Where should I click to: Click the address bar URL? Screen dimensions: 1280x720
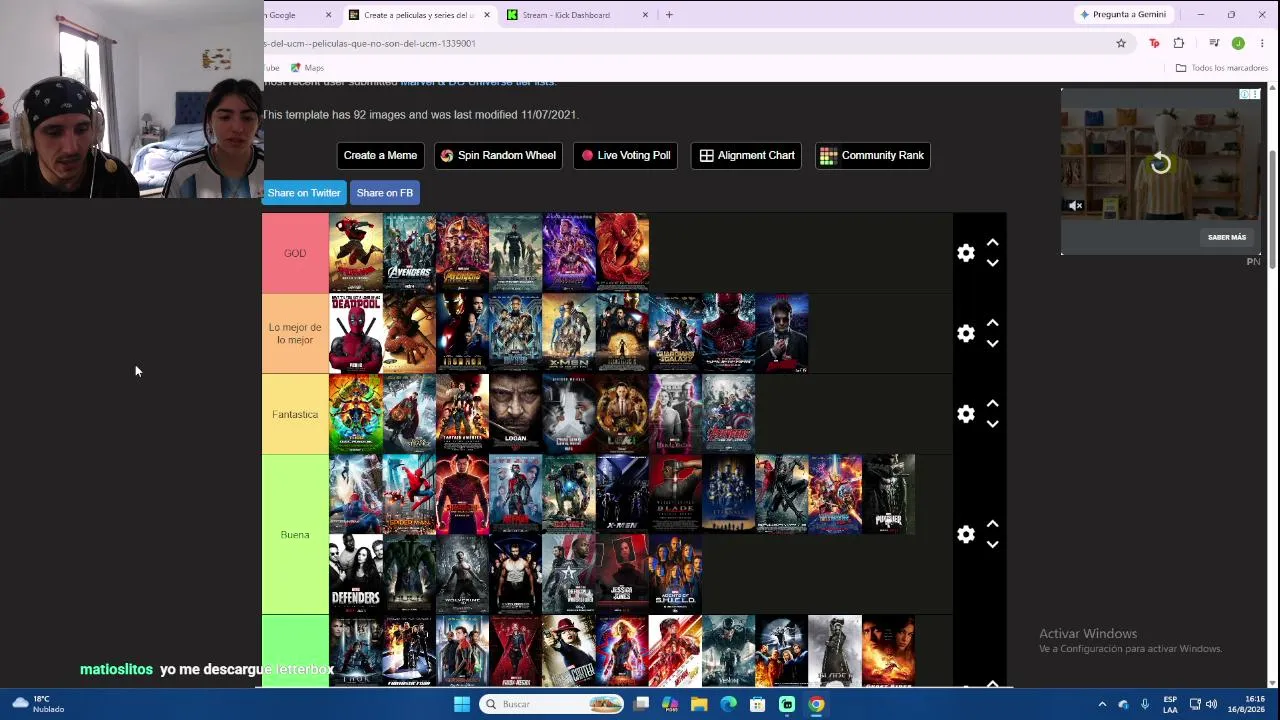(370, 43)
